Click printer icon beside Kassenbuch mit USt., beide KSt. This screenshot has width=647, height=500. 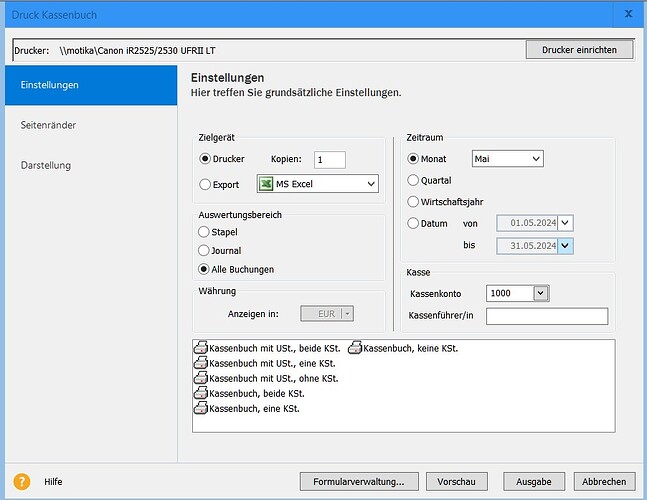pos(201,348)
